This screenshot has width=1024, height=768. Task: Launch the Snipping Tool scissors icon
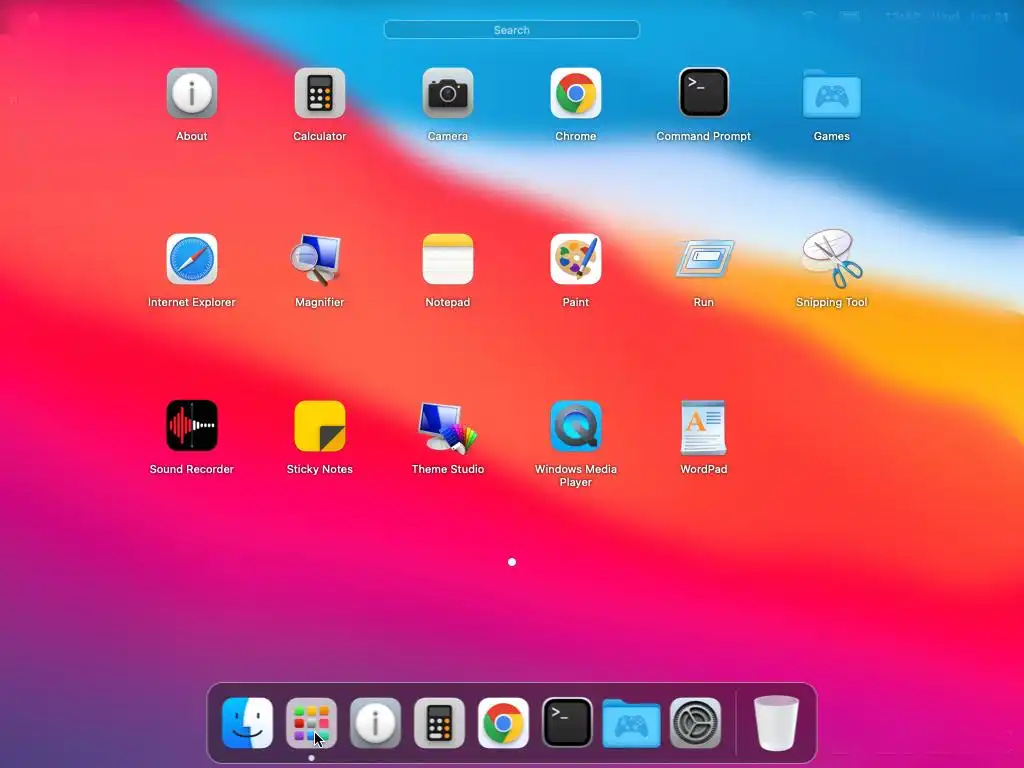(833, 259)
